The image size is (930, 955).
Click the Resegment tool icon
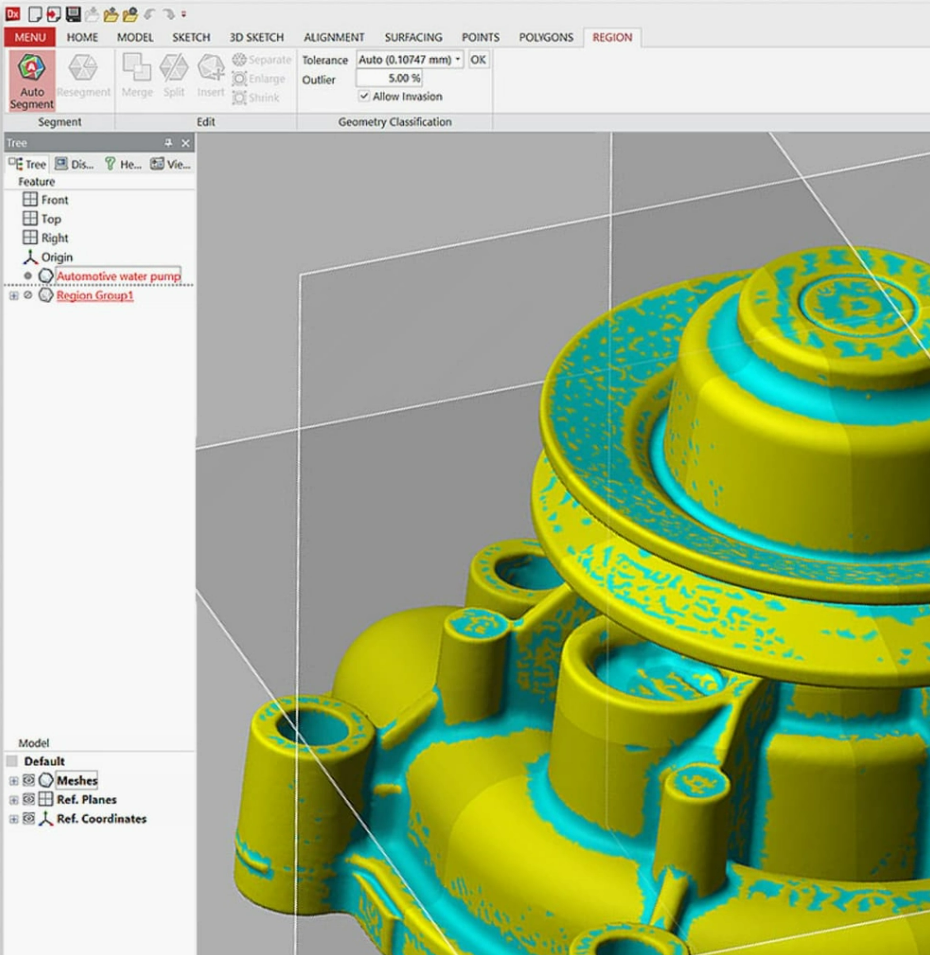83,76
